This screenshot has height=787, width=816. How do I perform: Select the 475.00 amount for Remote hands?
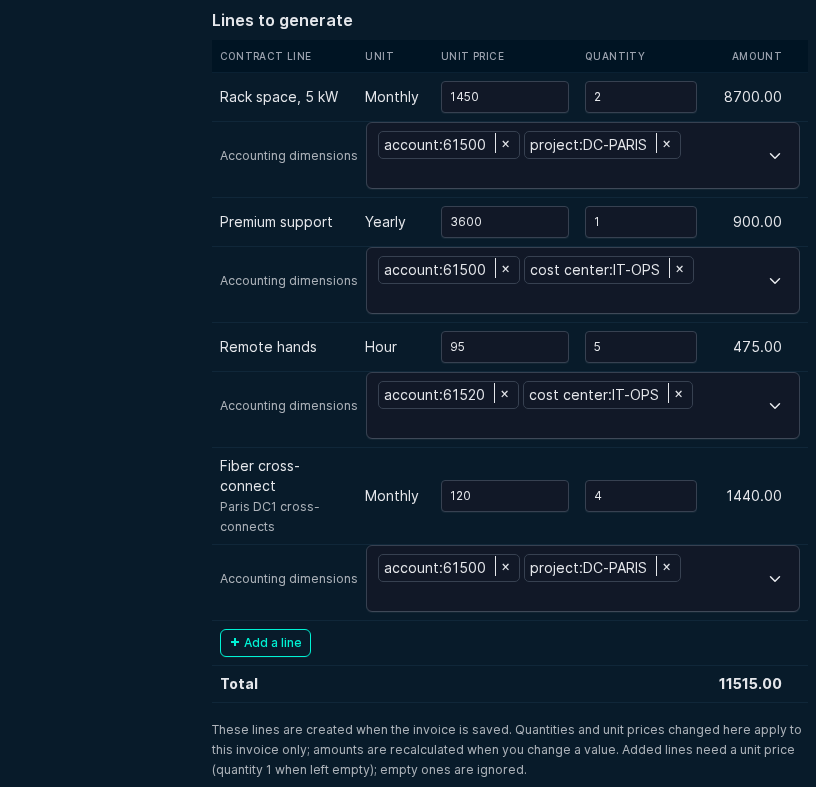click(757, 347)
